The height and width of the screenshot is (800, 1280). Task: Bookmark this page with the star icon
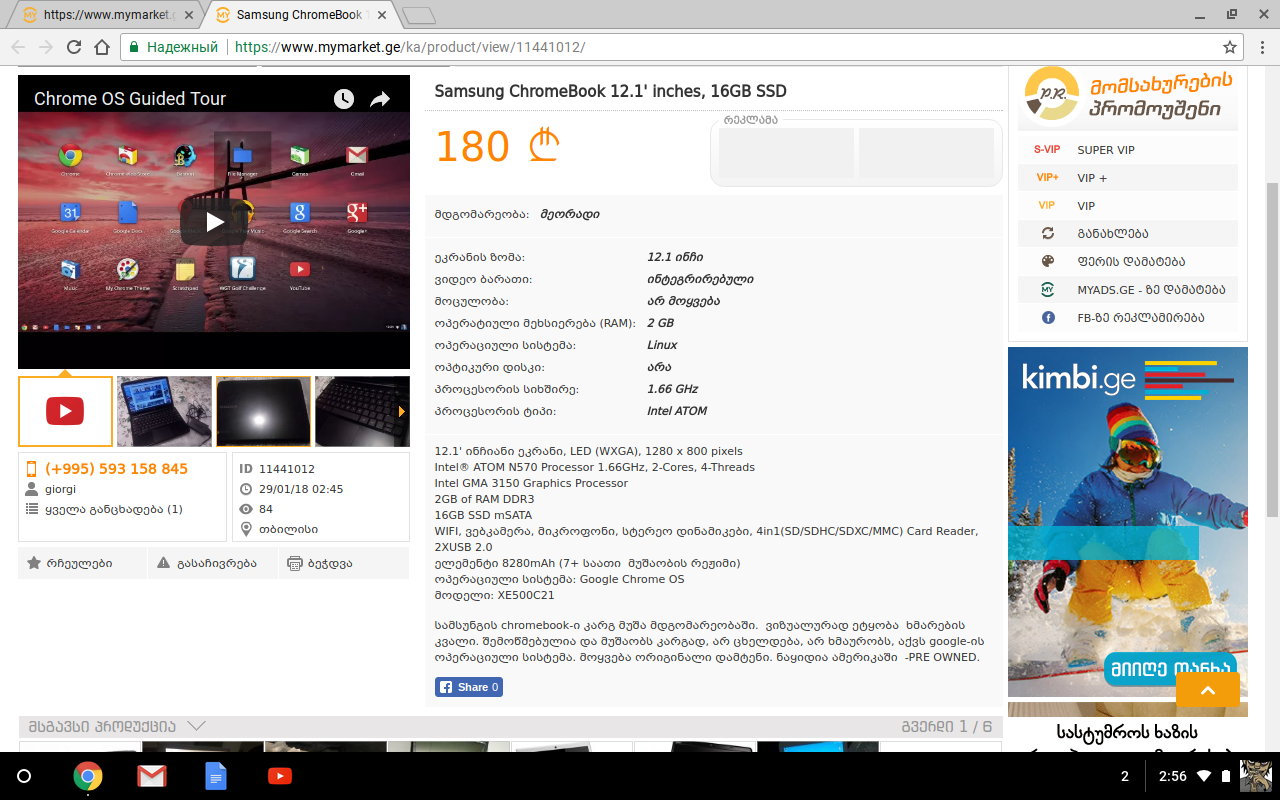point(1230,47)
